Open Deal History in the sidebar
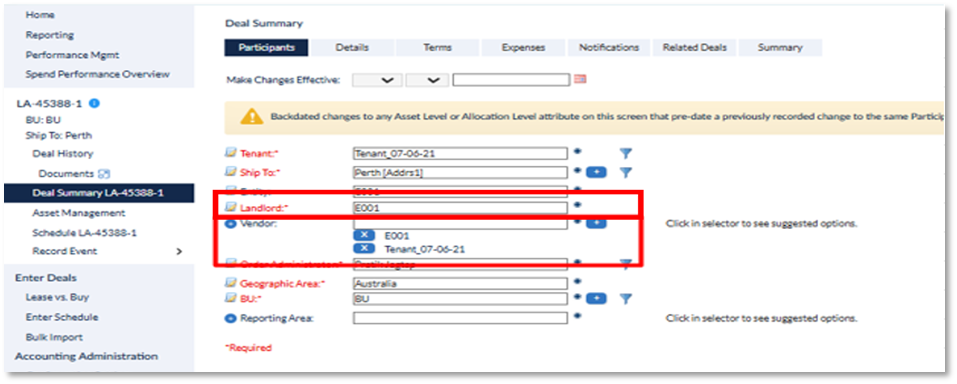 coord(62,154)
